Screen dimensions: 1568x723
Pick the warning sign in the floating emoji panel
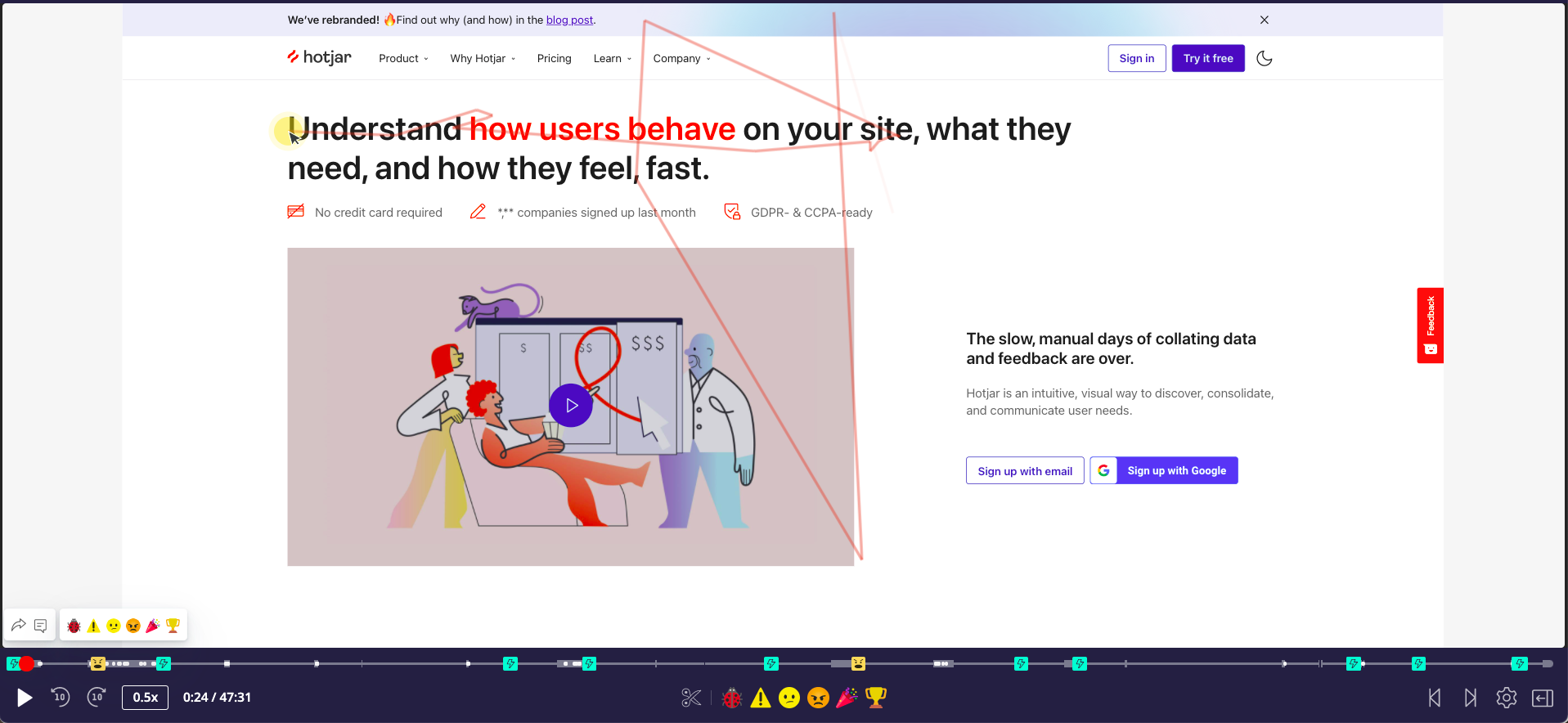coord(93,626)
